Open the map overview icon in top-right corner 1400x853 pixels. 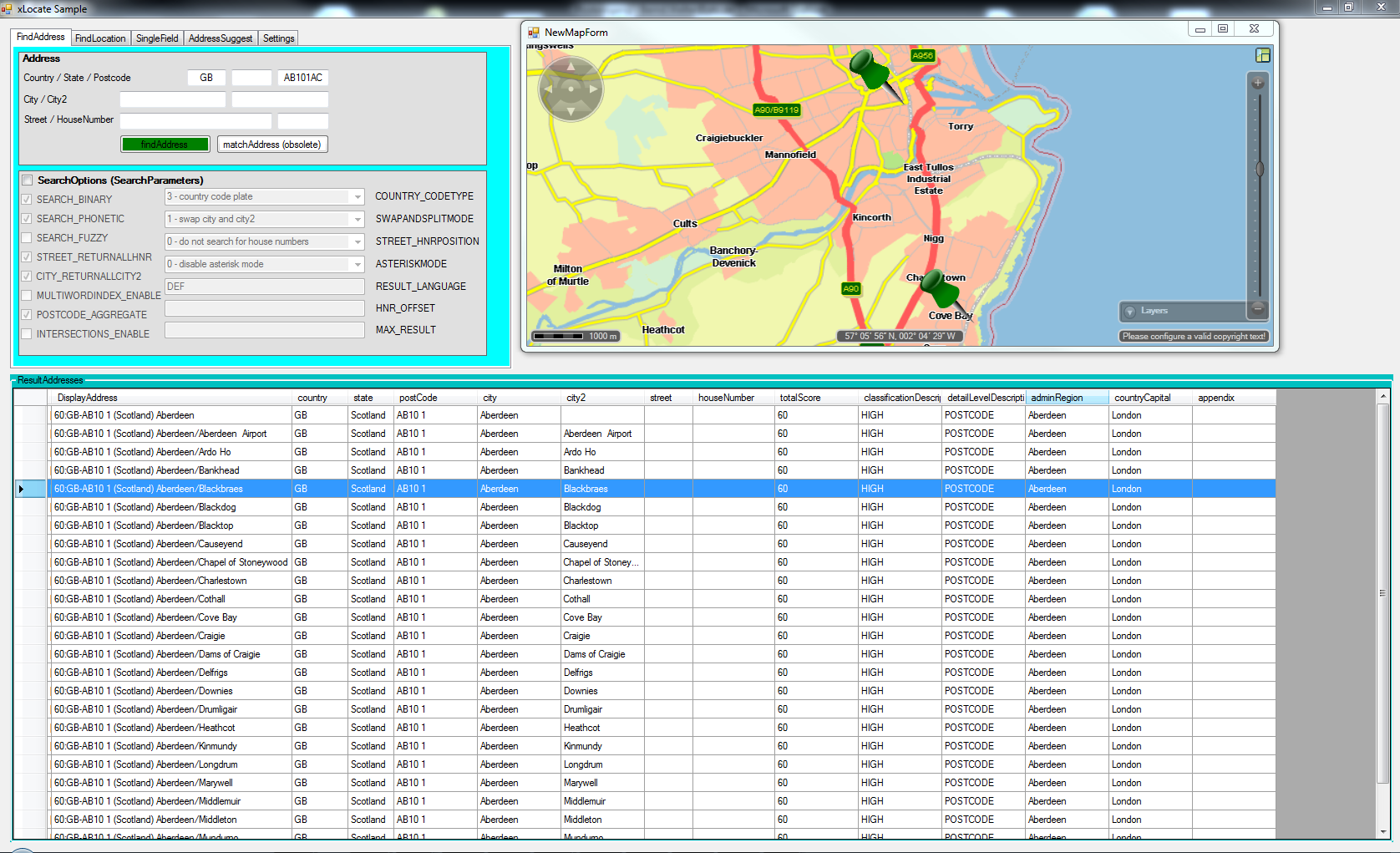(x=1263, y=55)
